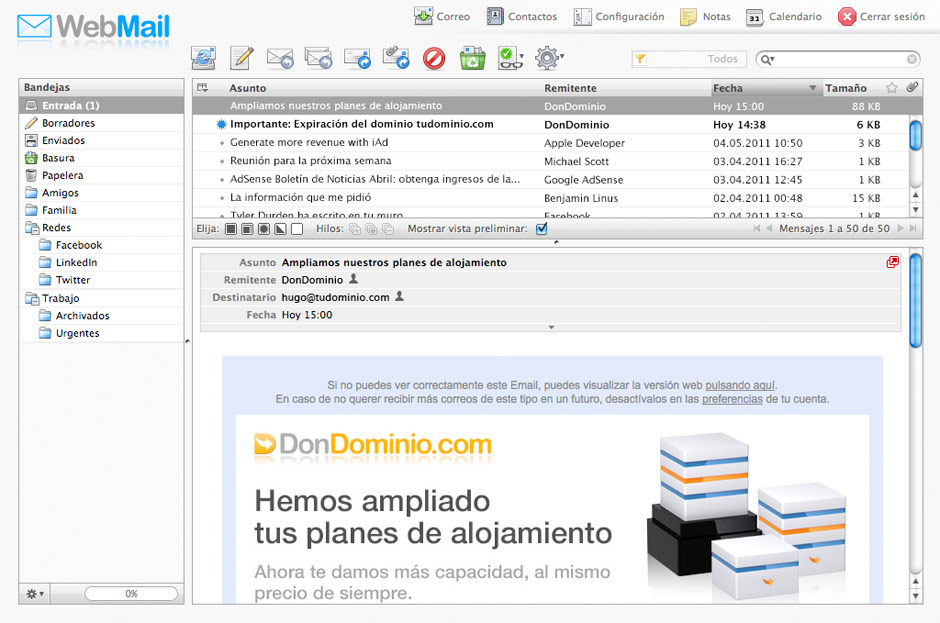This screenshot has height=623, width=940.
Task: Clear the search box reset icon
Action: [912, 59]
